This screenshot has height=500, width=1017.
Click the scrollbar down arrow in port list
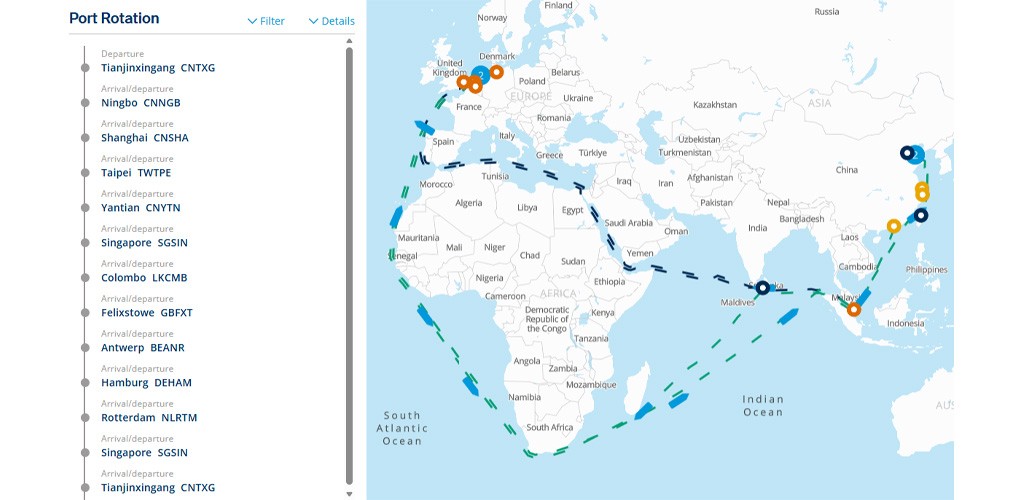coord(349,494)
